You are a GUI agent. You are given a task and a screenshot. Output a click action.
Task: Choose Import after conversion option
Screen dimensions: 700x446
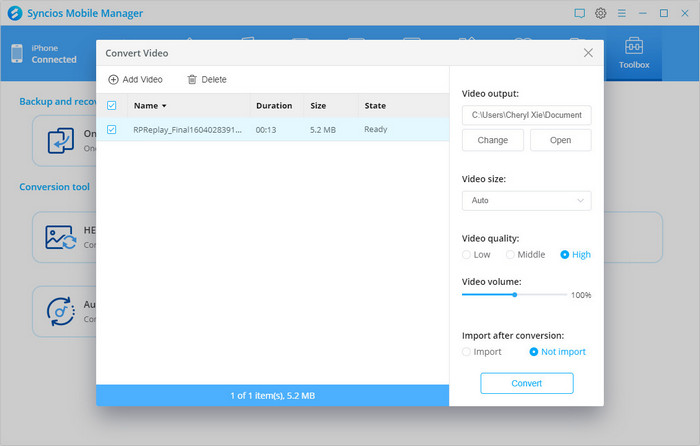pos(466,352)
